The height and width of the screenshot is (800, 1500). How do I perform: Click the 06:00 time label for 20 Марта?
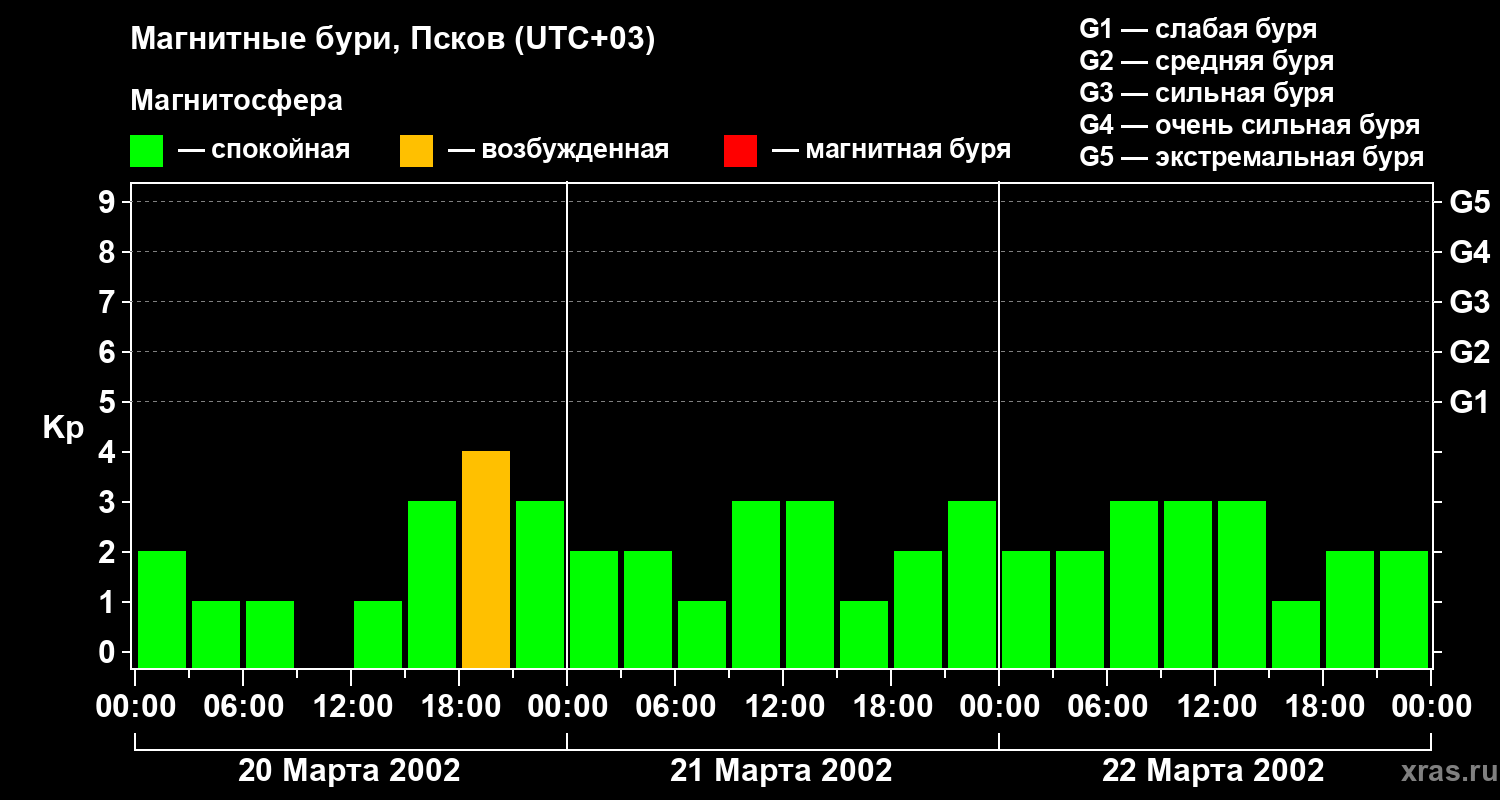pyautogui.click(x=243, y=707)
